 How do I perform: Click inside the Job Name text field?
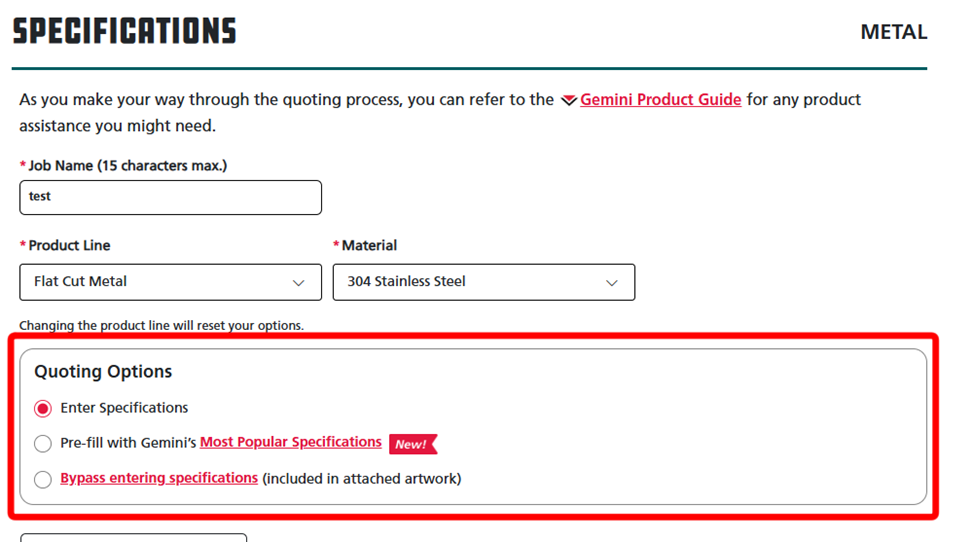pos(171,197)
